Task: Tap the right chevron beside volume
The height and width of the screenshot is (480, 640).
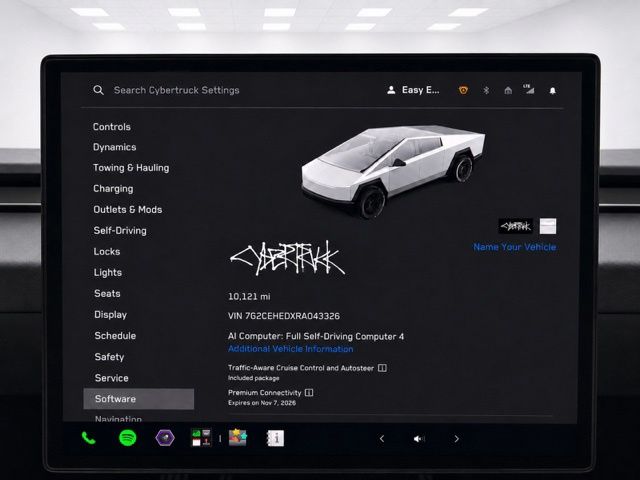Action: pyautogui.click(x=457, y=439)
